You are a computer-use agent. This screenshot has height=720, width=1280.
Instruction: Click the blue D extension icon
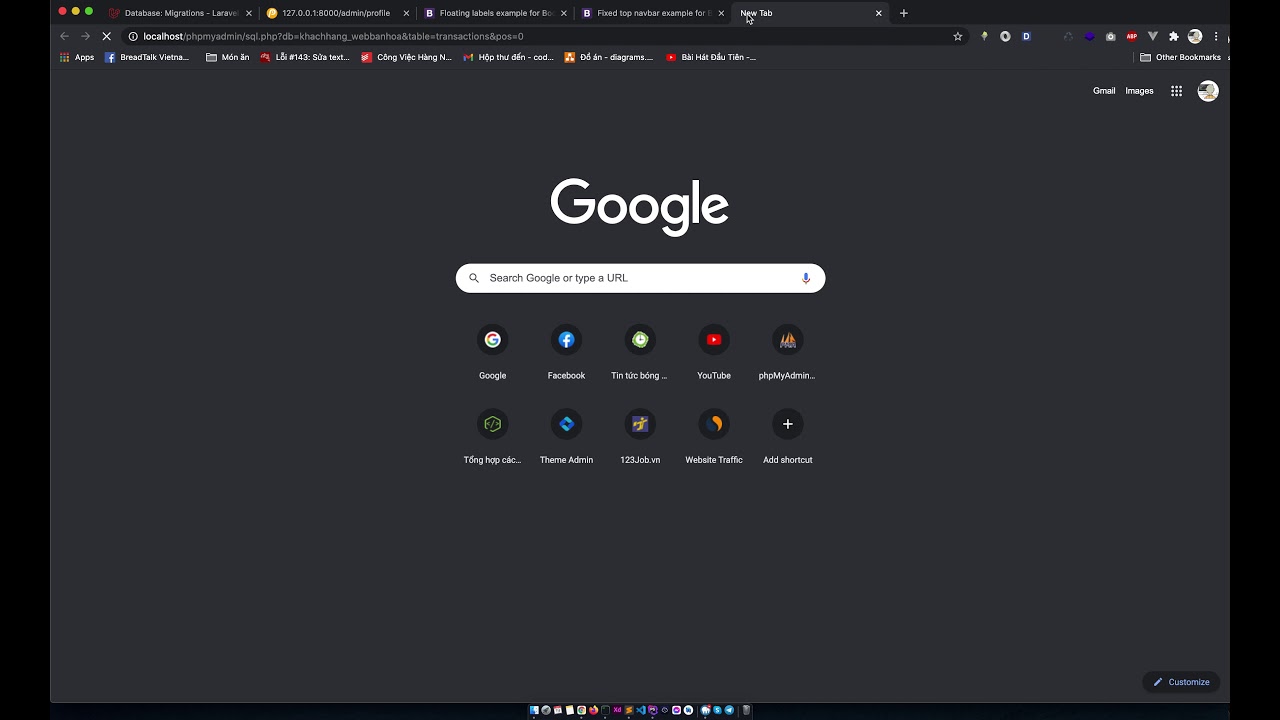[1026, 36]
